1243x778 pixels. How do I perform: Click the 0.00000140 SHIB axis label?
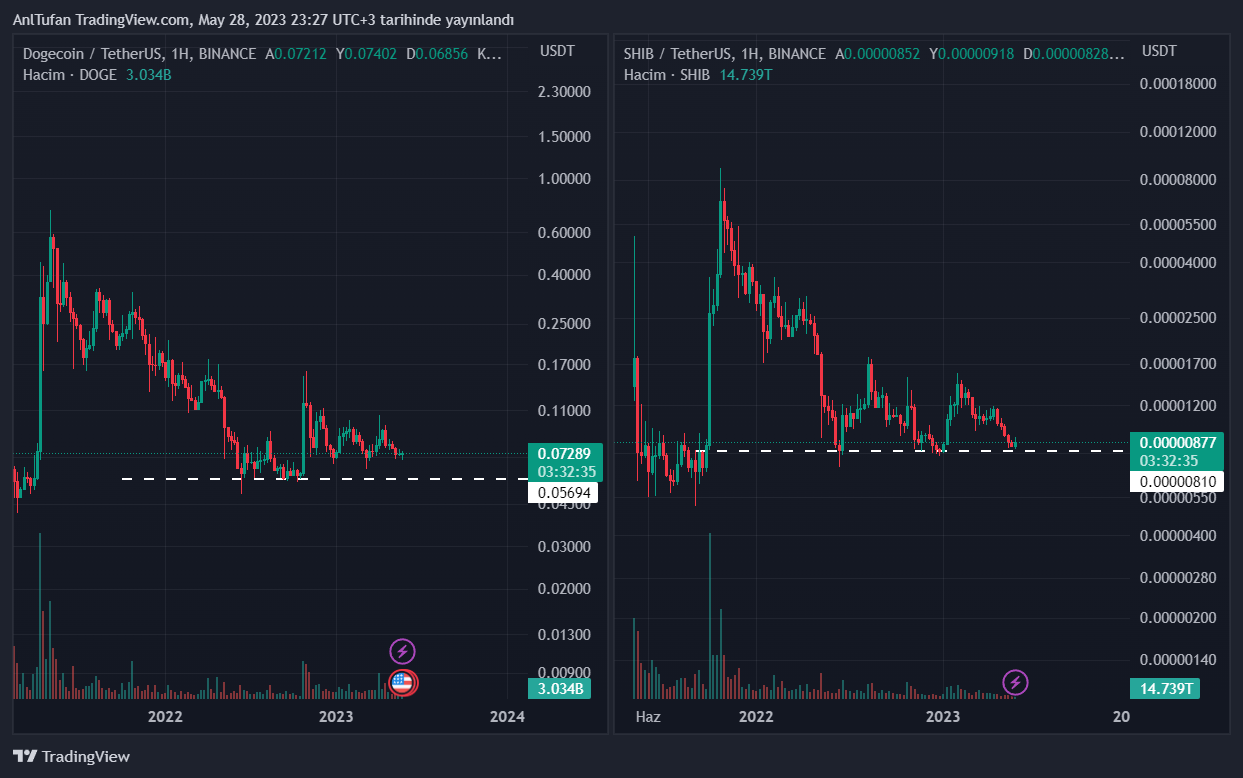[x=1178, y=660]
